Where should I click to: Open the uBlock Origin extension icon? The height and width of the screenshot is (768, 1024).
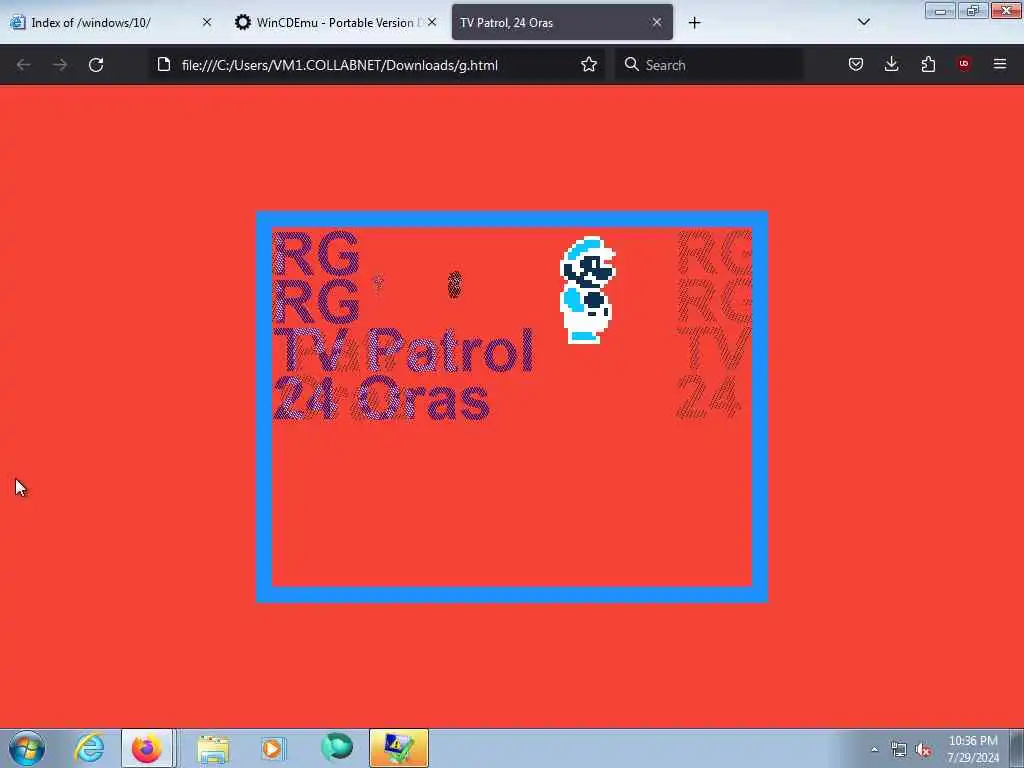click(964, 64)
